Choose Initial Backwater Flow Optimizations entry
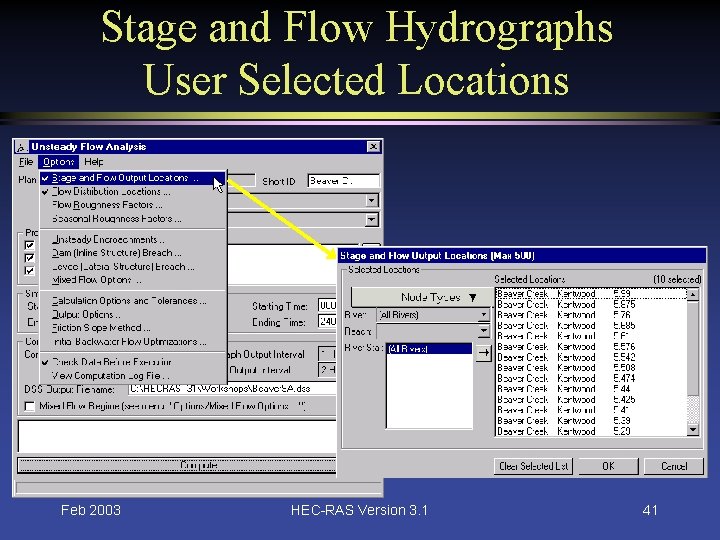 coord(132,342)
